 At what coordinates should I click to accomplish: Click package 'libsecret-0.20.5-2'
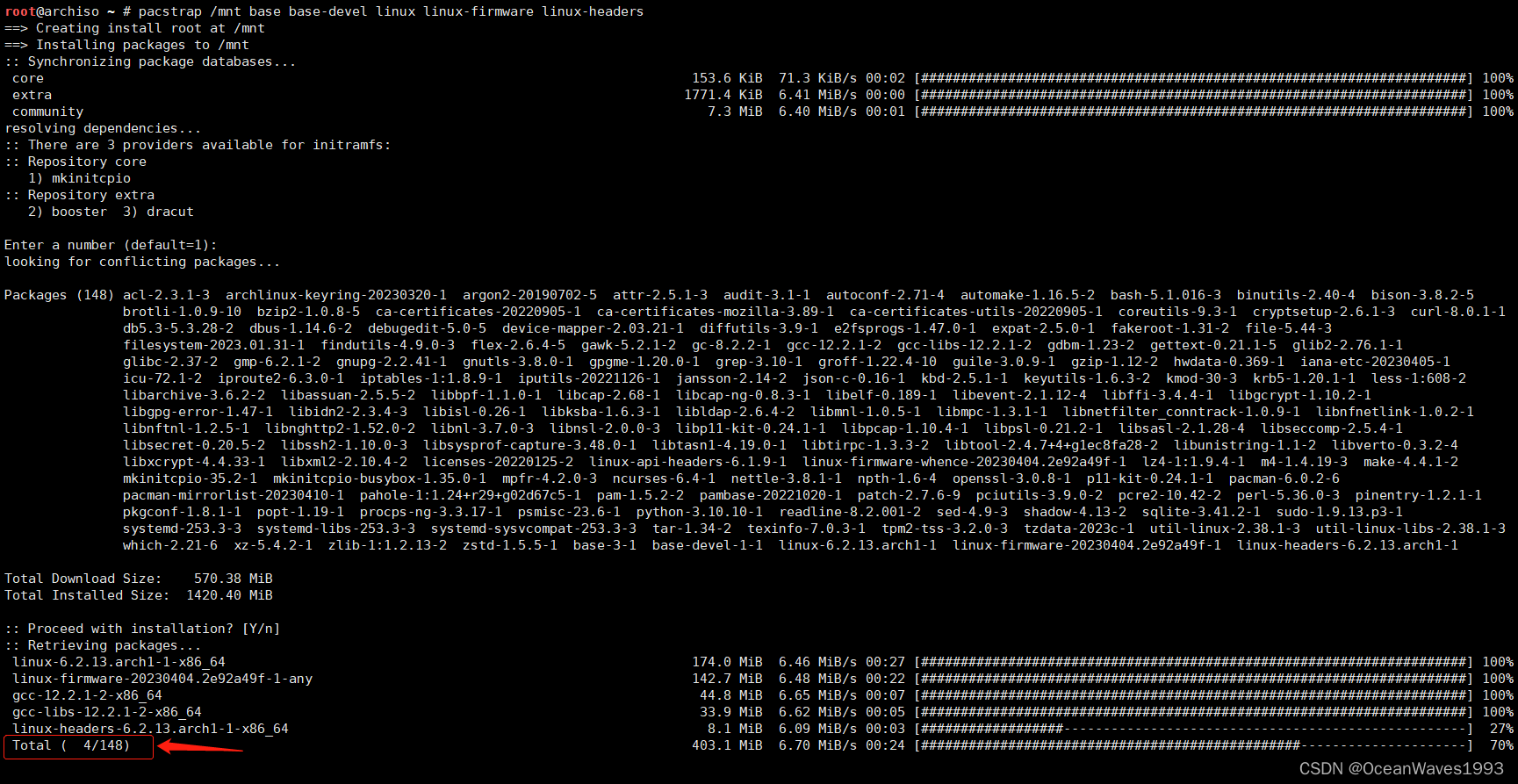(x=194, y=445)
